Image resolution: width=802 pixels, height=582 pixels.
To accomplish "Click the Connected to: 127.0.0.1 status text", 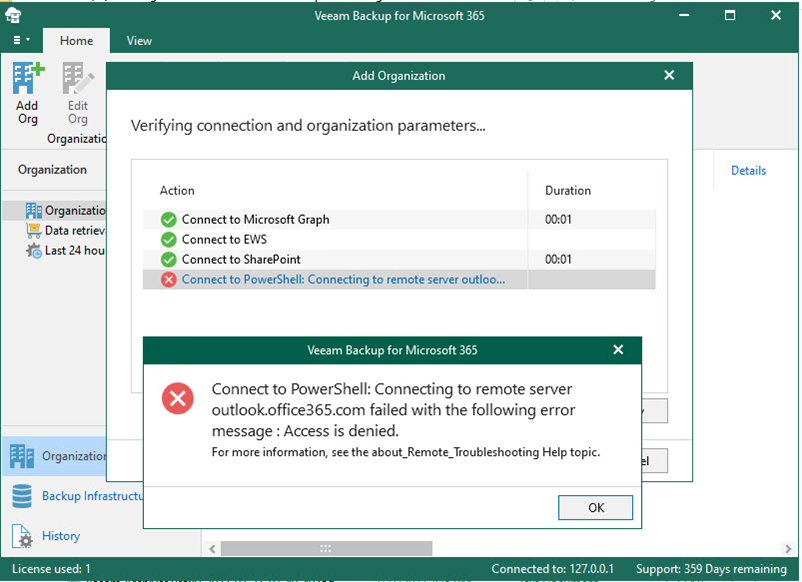I will [x=552, y=569].
